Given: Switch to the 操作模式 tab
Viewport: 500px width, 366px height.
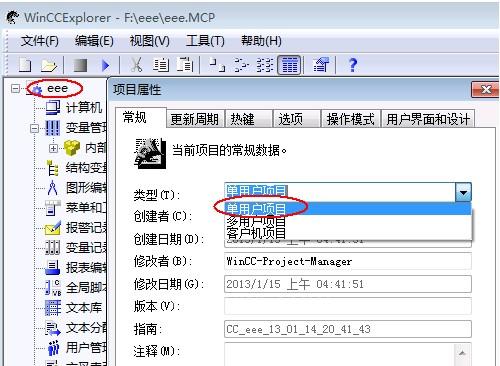Looking at the screenshot, I should (x=350, y=119).
